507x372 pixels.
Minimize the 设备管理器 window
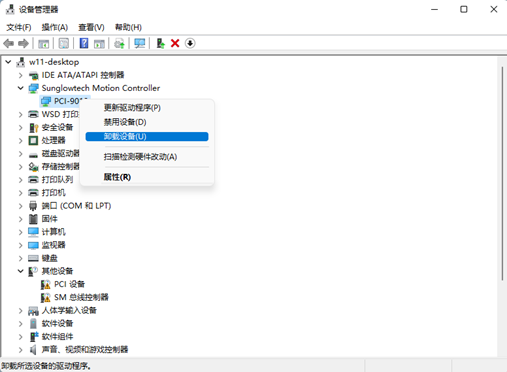click(x=434, y=9)
